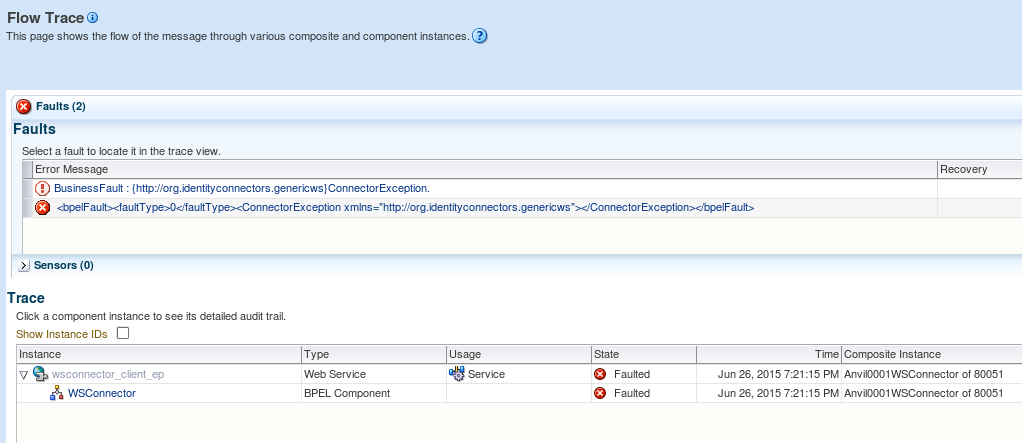Click the wsconnector_client_ep web service icon
This screenshot has height=443, width=1022.
point(41,374)
